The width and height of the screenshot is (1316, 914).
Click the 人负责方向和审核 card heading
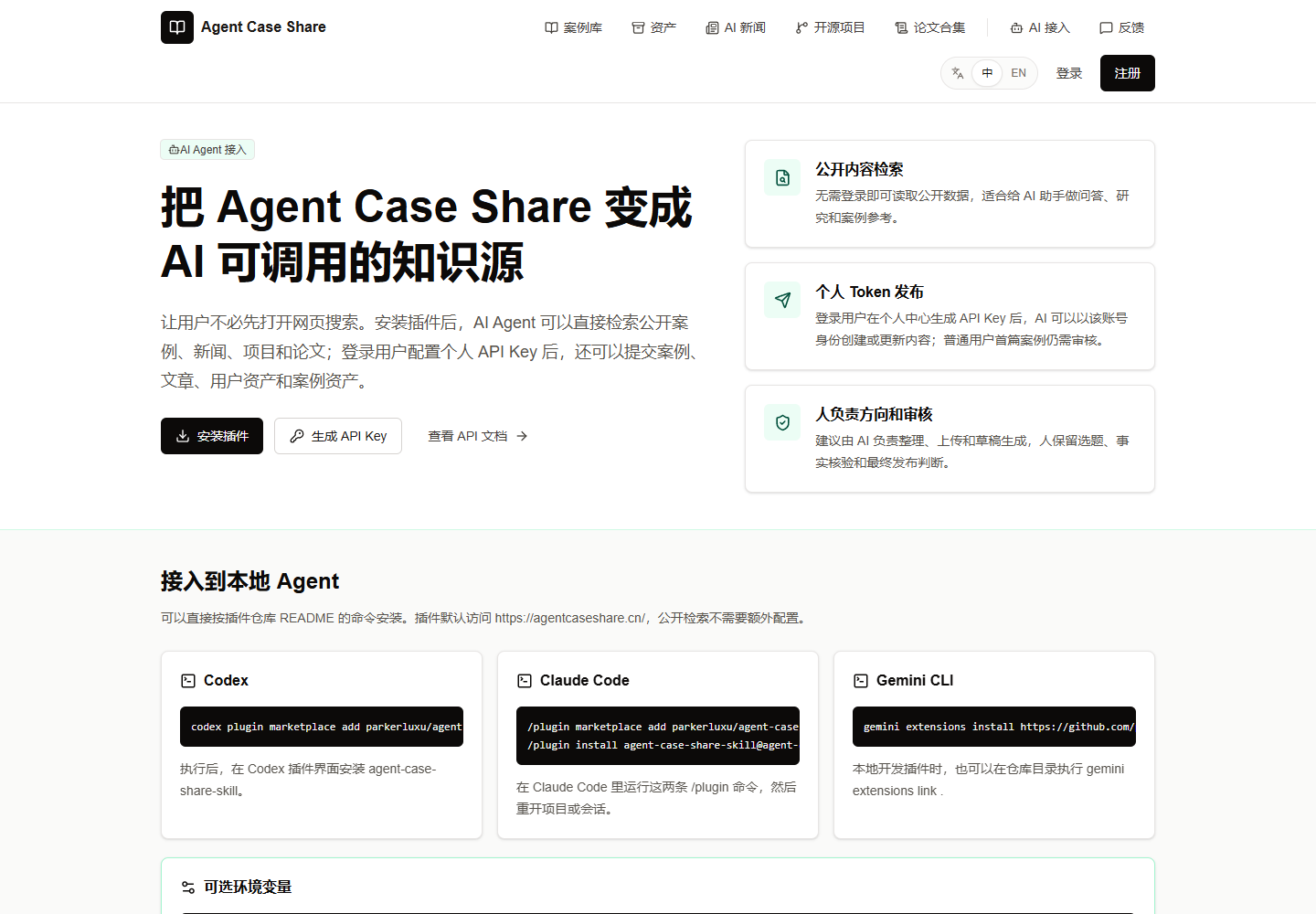point(874,414)
